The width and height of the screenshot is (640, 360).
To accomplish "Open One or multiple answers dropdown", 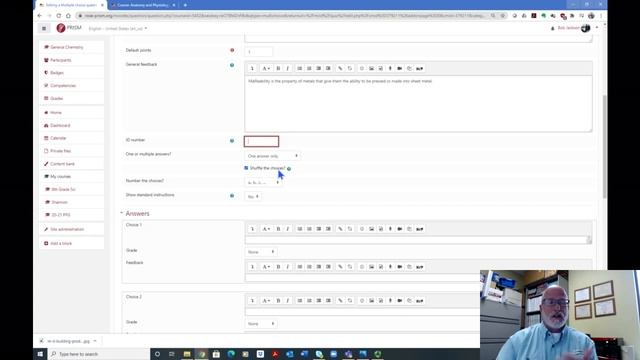I will pyautogui.click(x=272, y=156).
